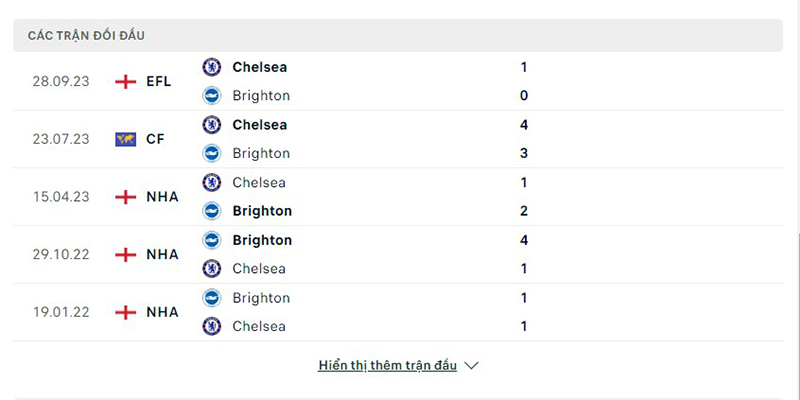Open the Chelsea team name on 28.09.23
The width and height of the screenshot is (800, 400).
(x=259, y=67)
